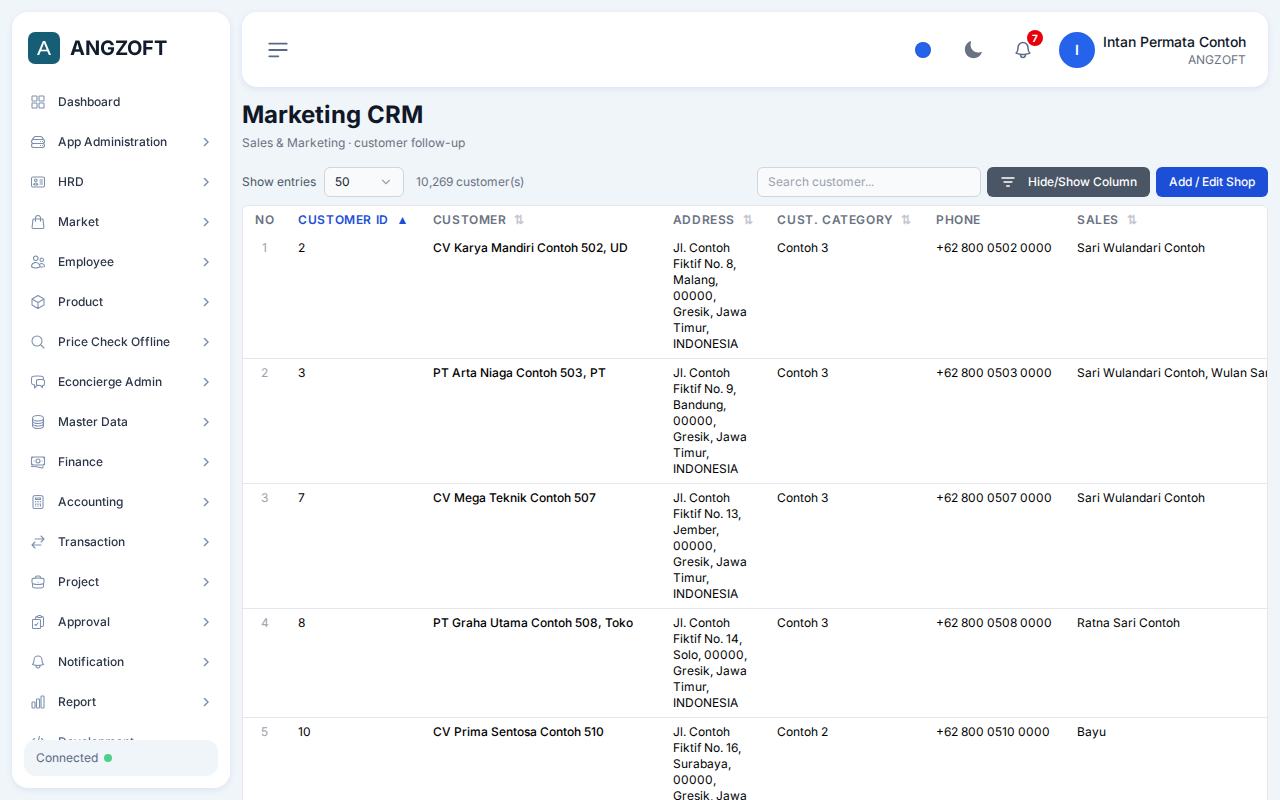Click Hide/Show Column button
Screen dimensions: 1280x800
point(1068,182)
